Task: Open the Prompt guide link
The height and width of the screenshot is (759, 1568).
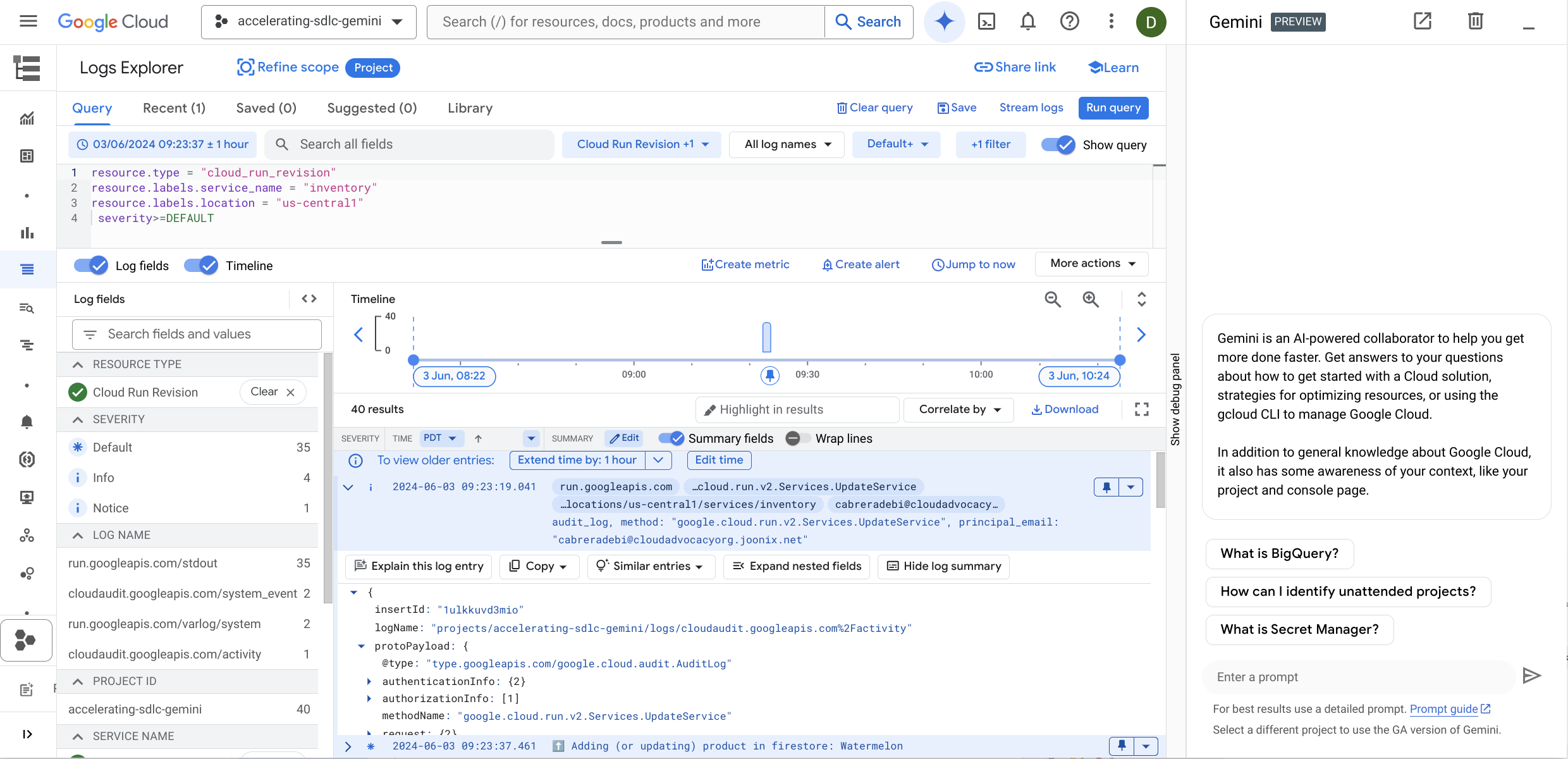Action: (x=1450, y=709)
